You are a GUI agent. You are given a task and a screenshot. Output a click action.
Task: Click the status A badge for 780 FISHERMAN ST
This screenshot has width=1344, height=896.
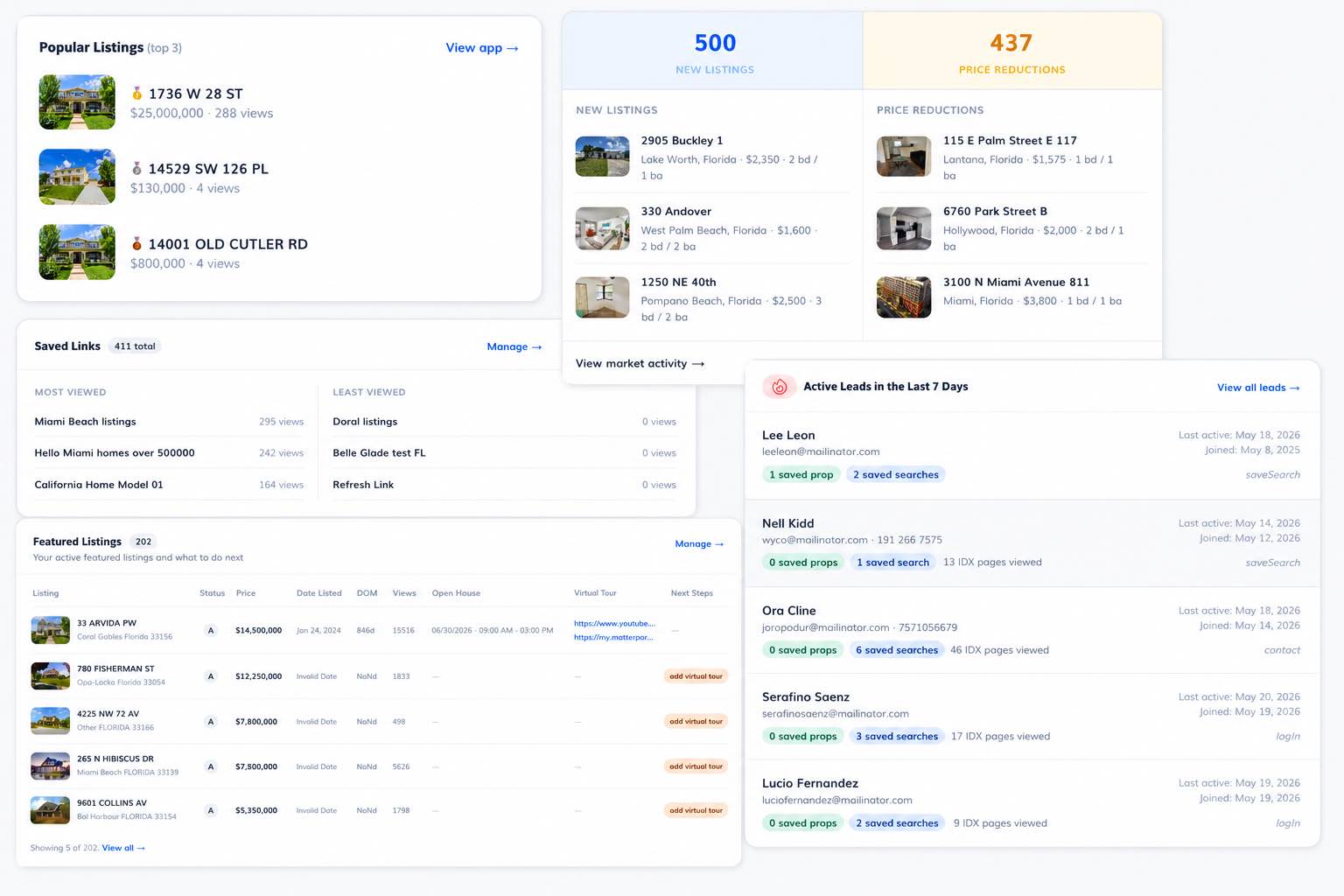(211, 676)
